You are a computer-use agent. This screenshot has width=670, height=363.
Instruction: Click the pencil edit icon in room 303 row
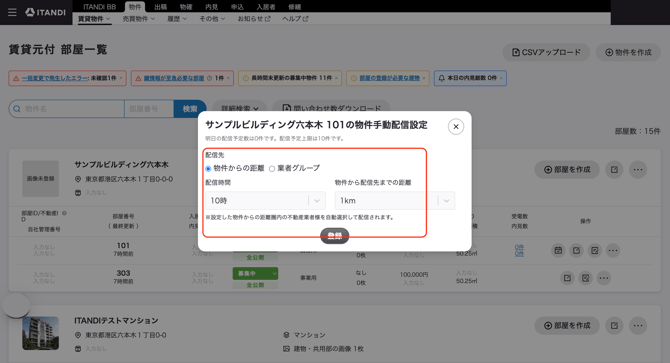tap(567, 278)
